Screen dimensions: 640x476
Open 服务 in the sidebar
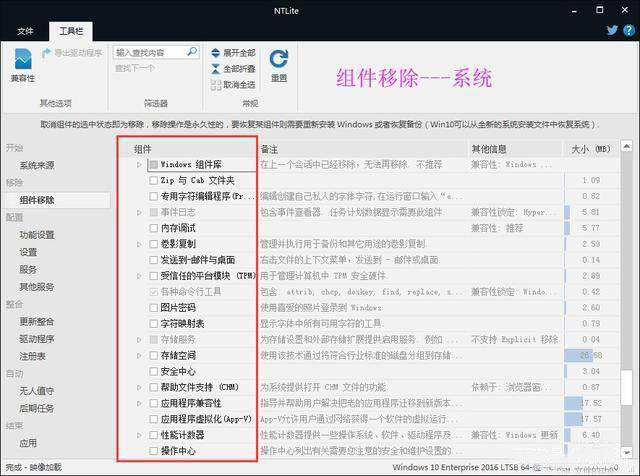[x=28, y=269]
